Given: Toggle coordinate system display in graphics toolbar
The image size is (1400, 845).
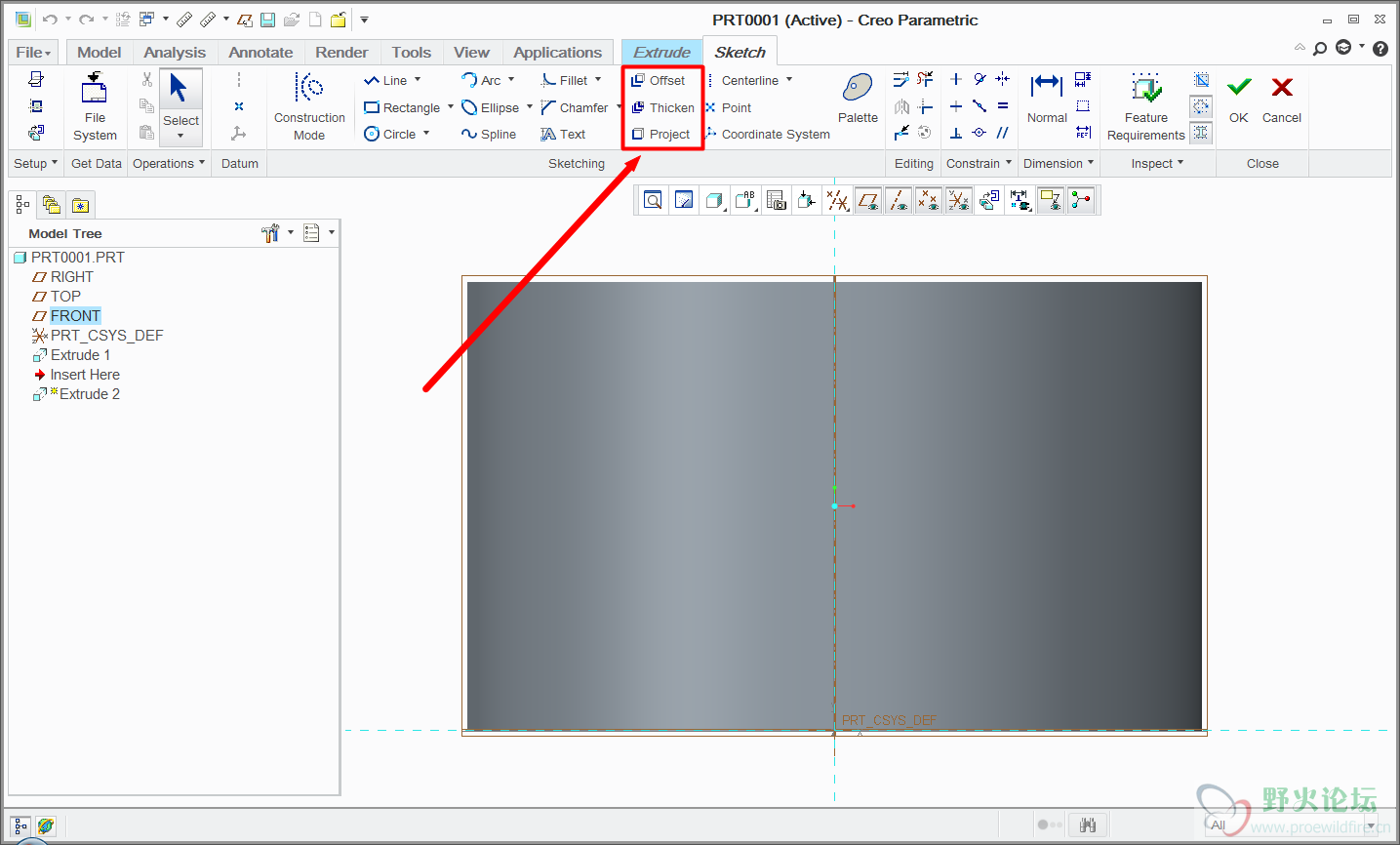Looking at the screenshot, I should [958, 201].
